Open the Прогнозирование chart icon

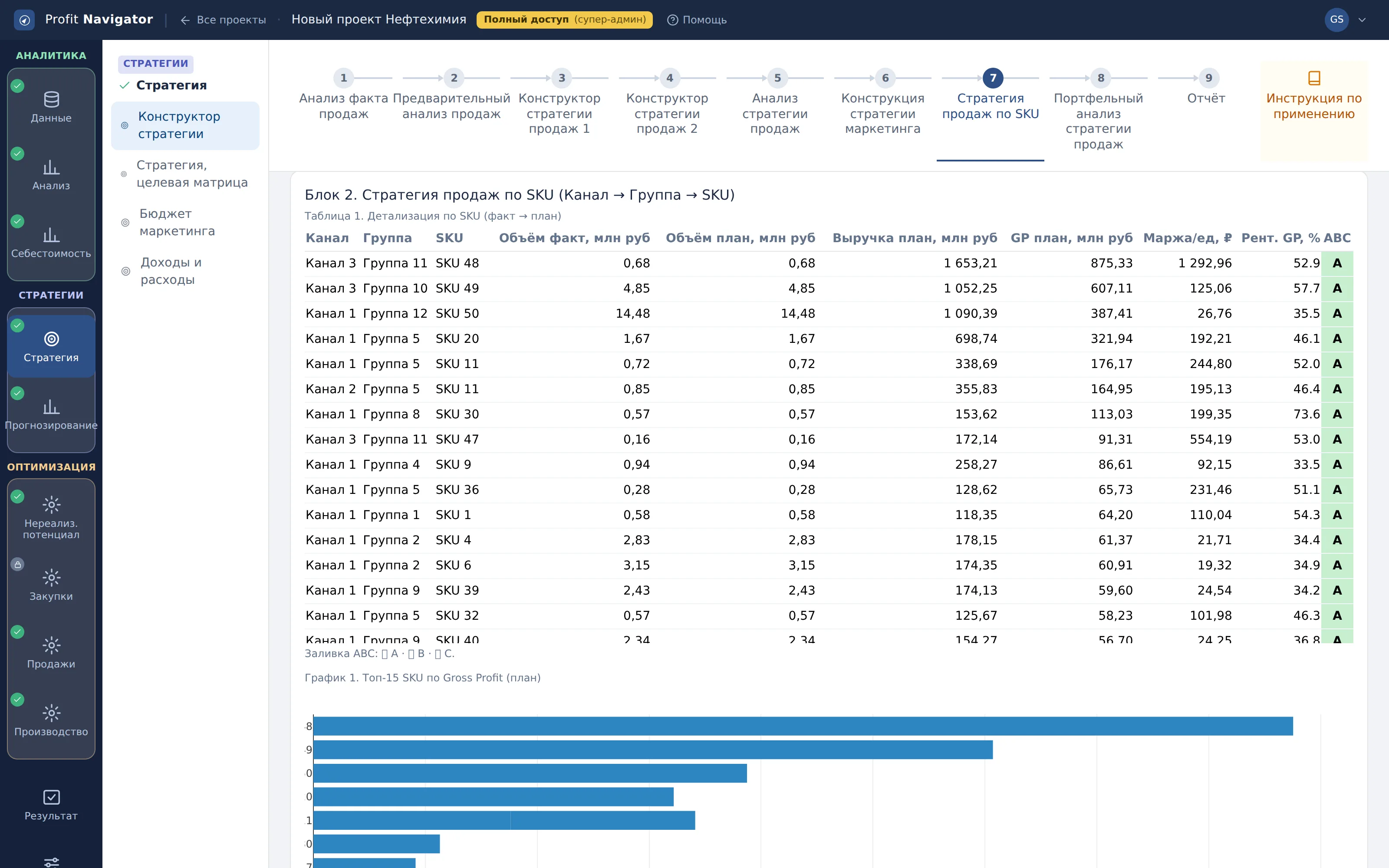51,407
